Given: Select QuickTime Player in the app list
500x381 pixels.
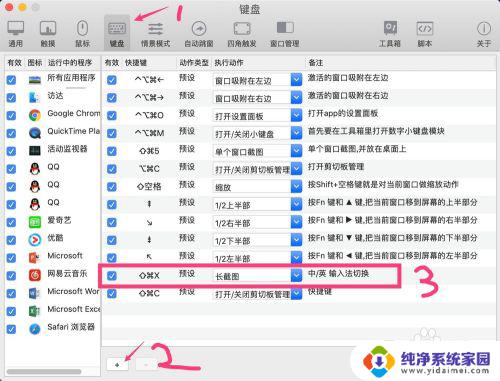Looking at the screenshot, I should [x=53, y=133].
